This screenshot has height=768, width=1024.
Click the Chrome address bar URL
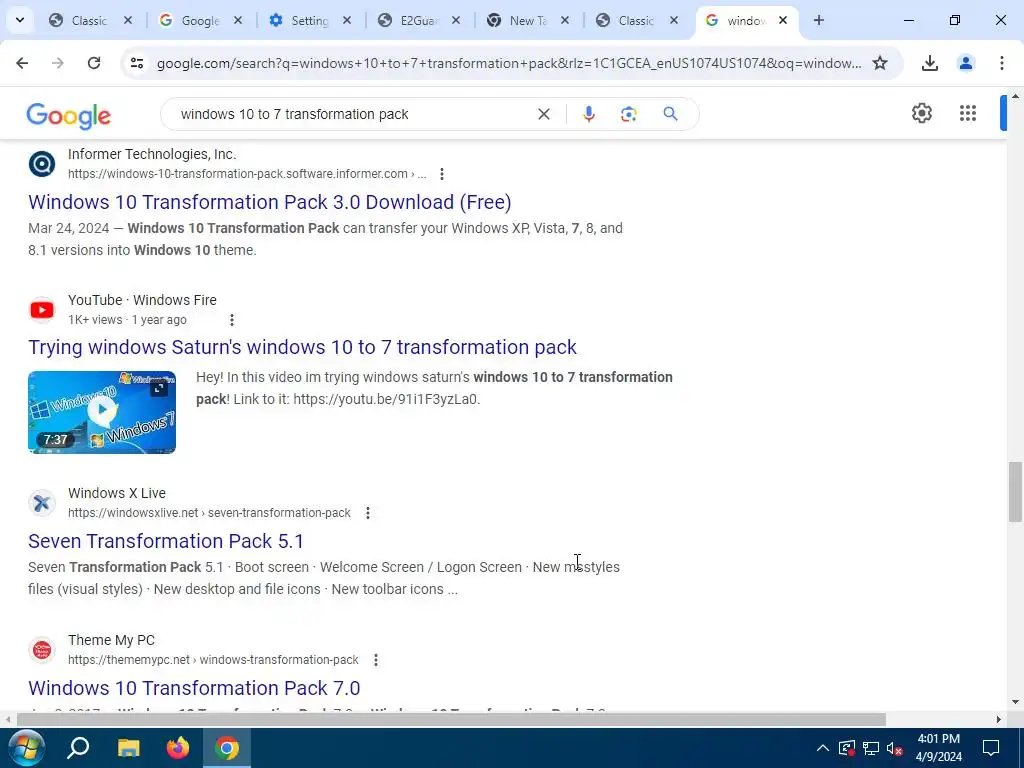point(509,63)
